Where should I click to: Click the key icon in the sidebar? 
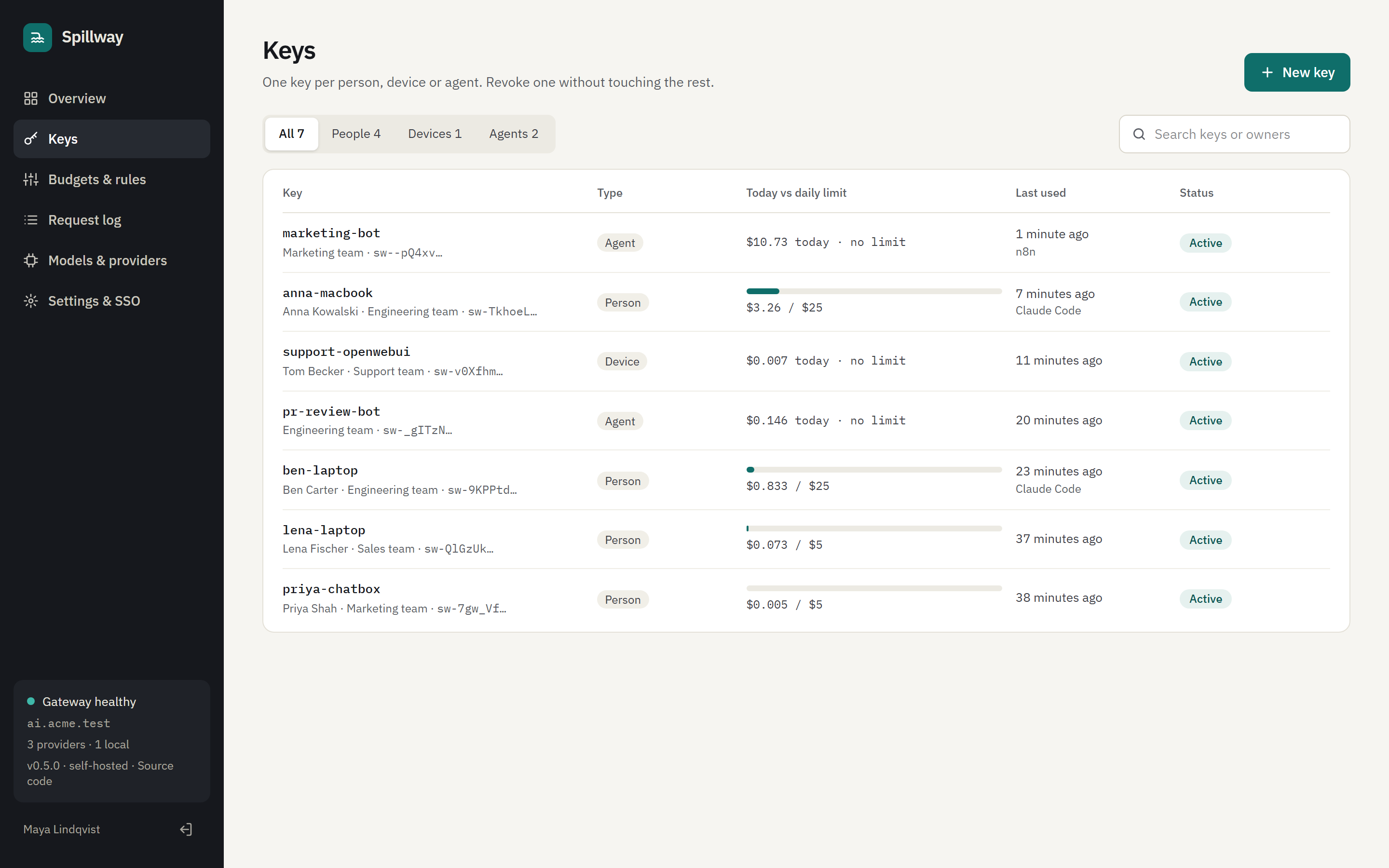pyautogui.click(x=31, y=139)
